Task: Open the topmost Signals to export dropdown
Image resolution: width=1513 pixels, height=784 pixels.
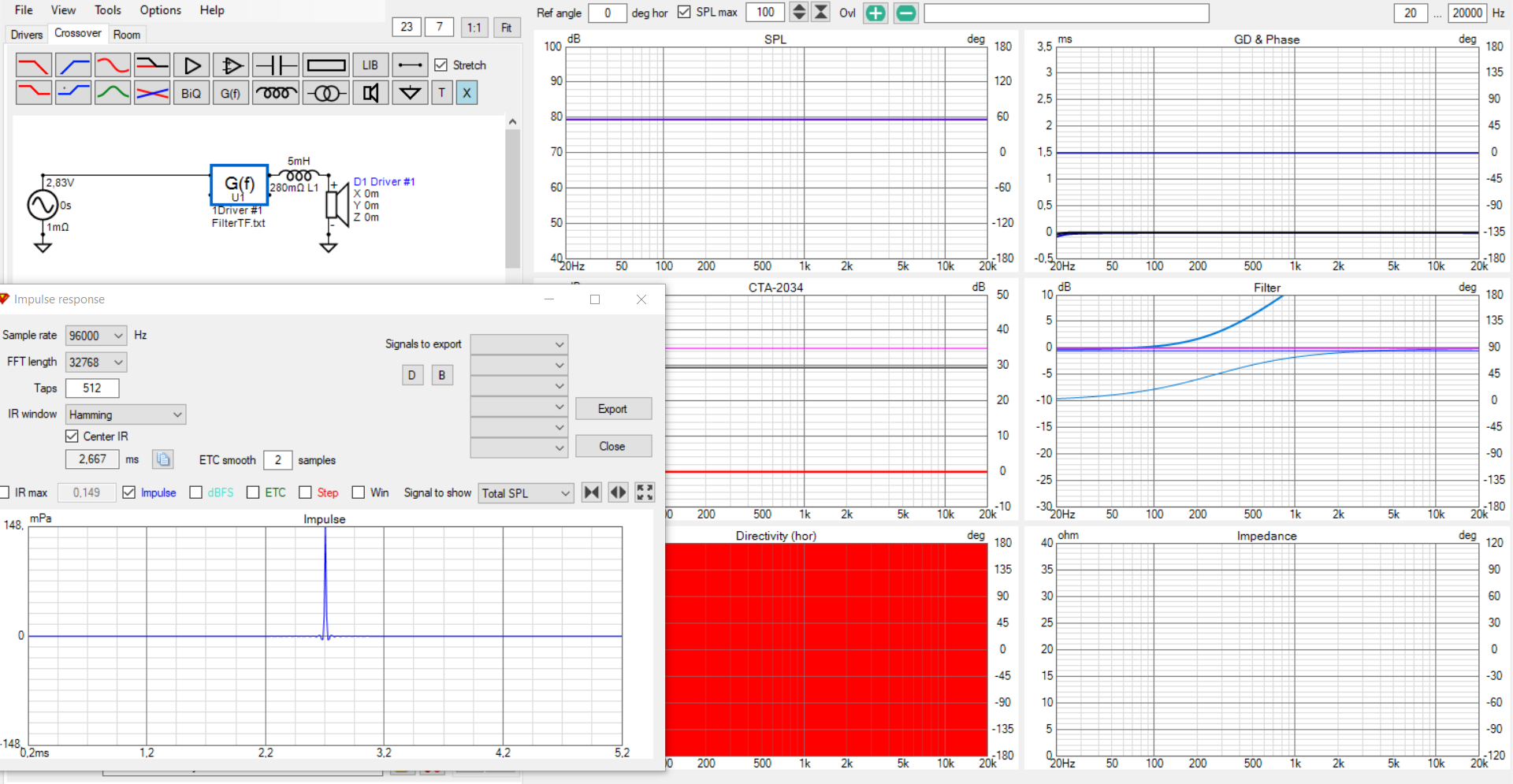Action: tap(519, 344)
